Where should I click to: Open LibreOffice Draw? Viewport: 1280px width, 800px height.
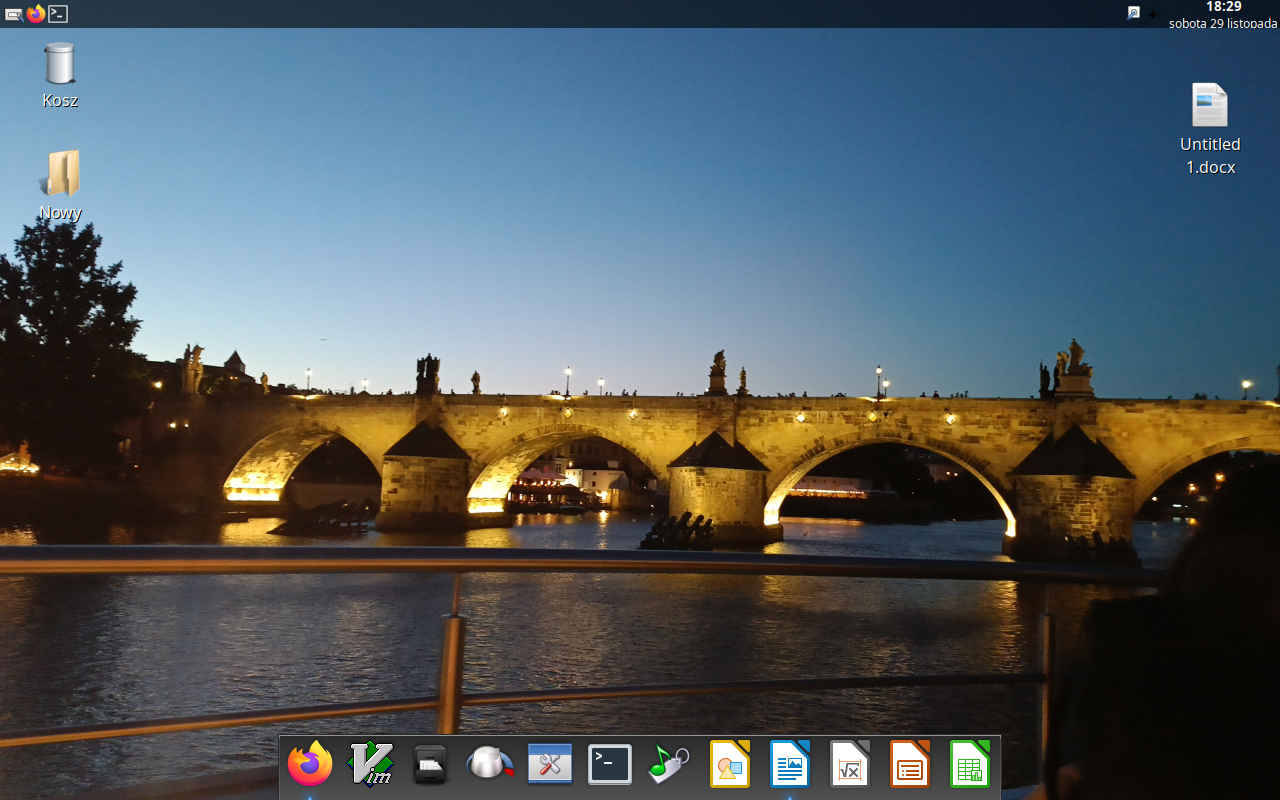(x=729, y=764)
